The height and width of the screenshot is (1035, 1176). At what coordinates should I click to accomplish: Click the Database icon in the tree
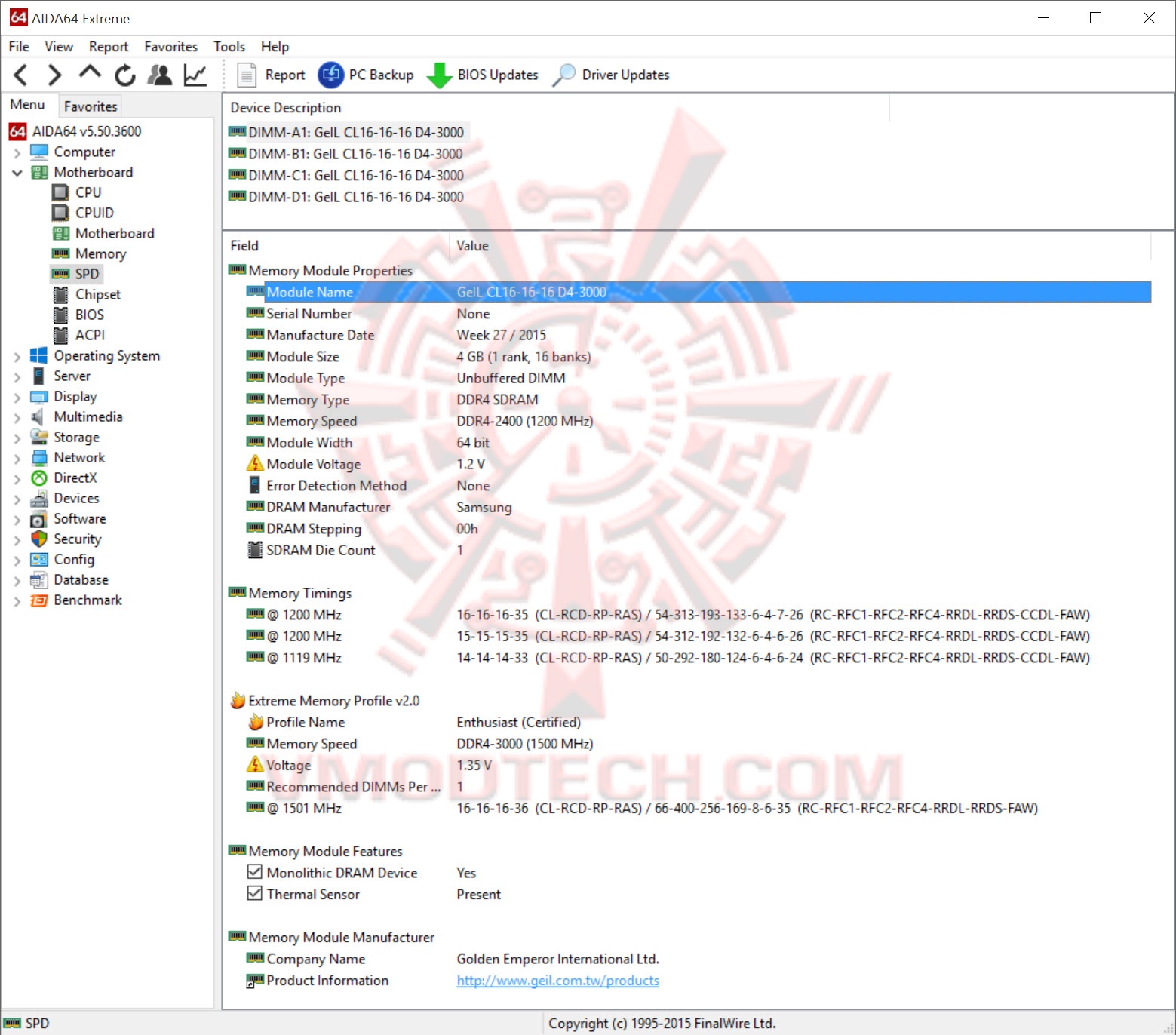pos(38,579)
